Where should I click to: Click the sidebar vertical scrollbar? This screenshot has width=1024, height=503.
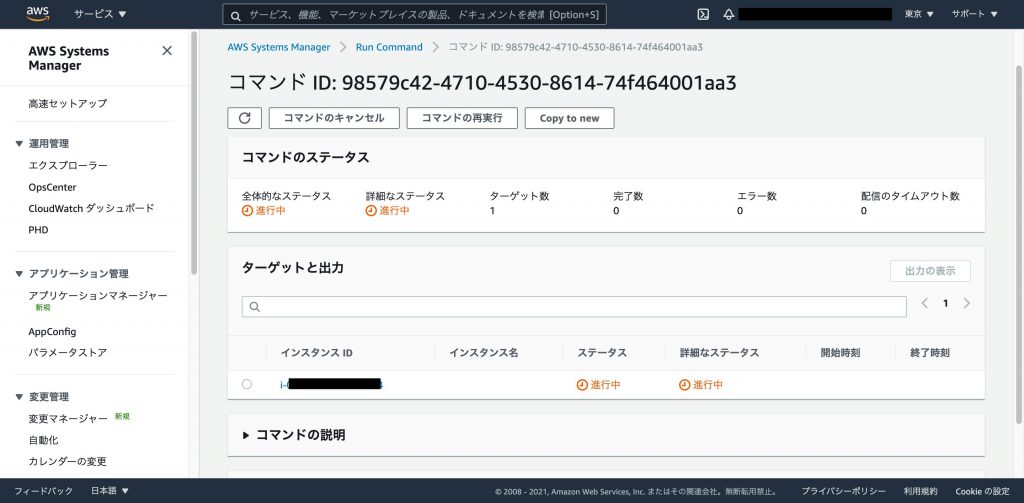pos(193,154)
